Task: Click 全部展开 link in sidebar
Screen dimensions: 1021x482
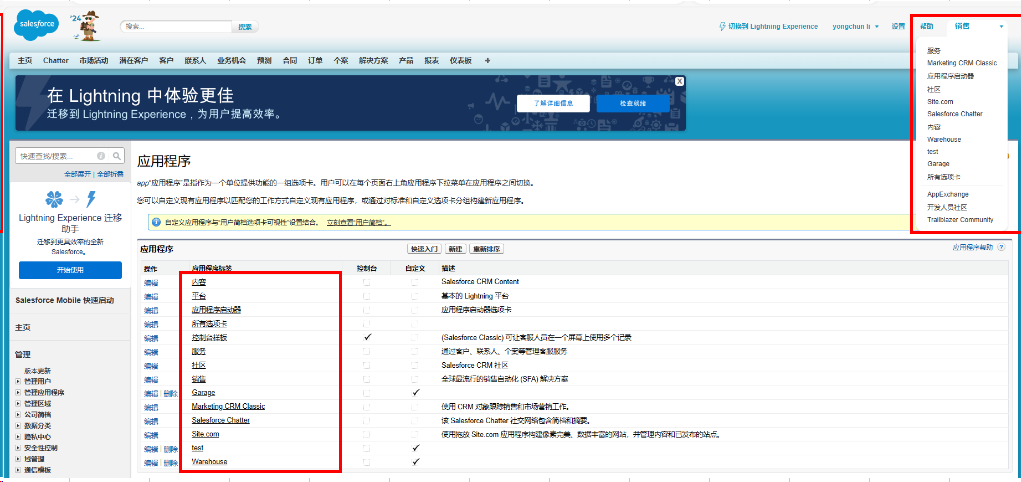Action: pyautogui.click(x=78, y=174)
